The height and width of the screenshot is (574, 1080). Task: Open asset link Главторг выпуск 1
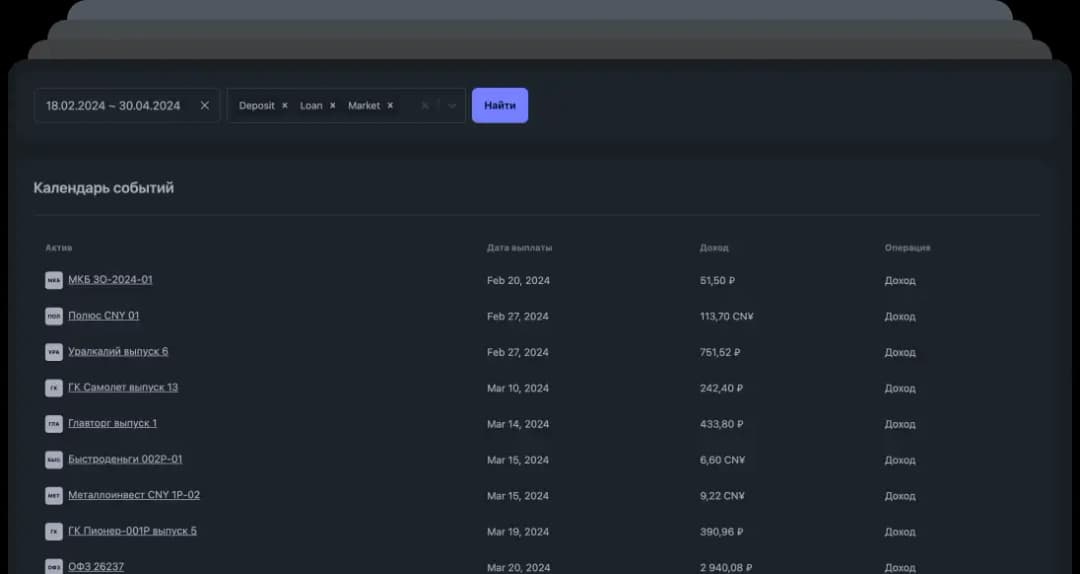point(112,422)
